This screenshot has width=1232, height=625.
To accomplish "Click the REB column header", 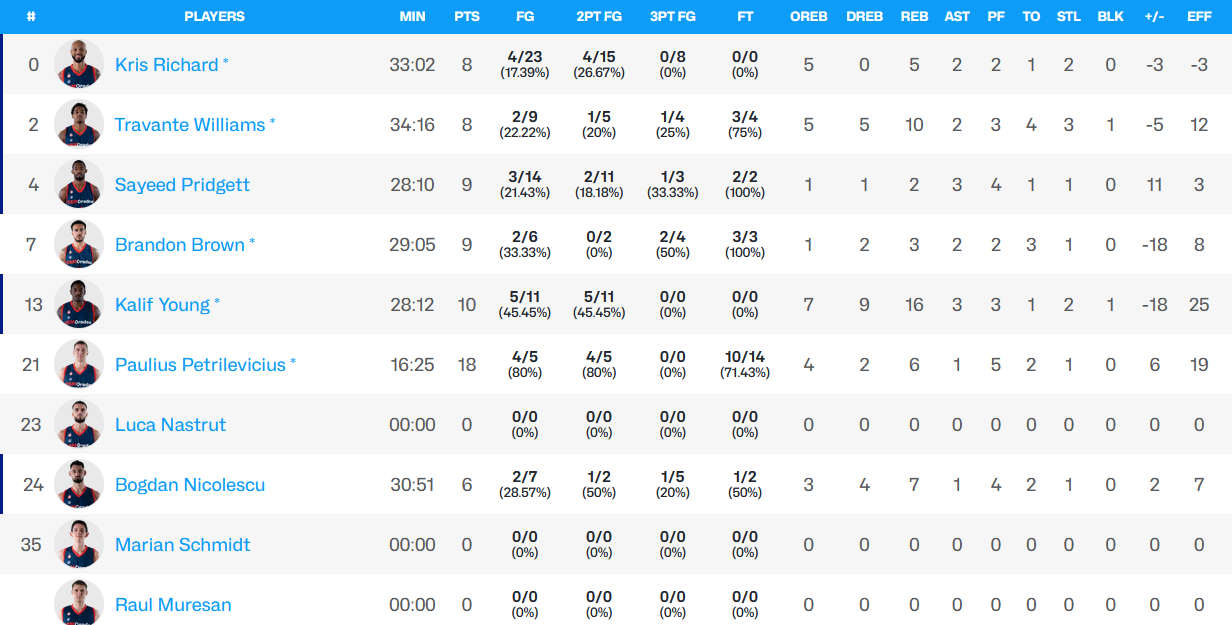I will 914,16.
